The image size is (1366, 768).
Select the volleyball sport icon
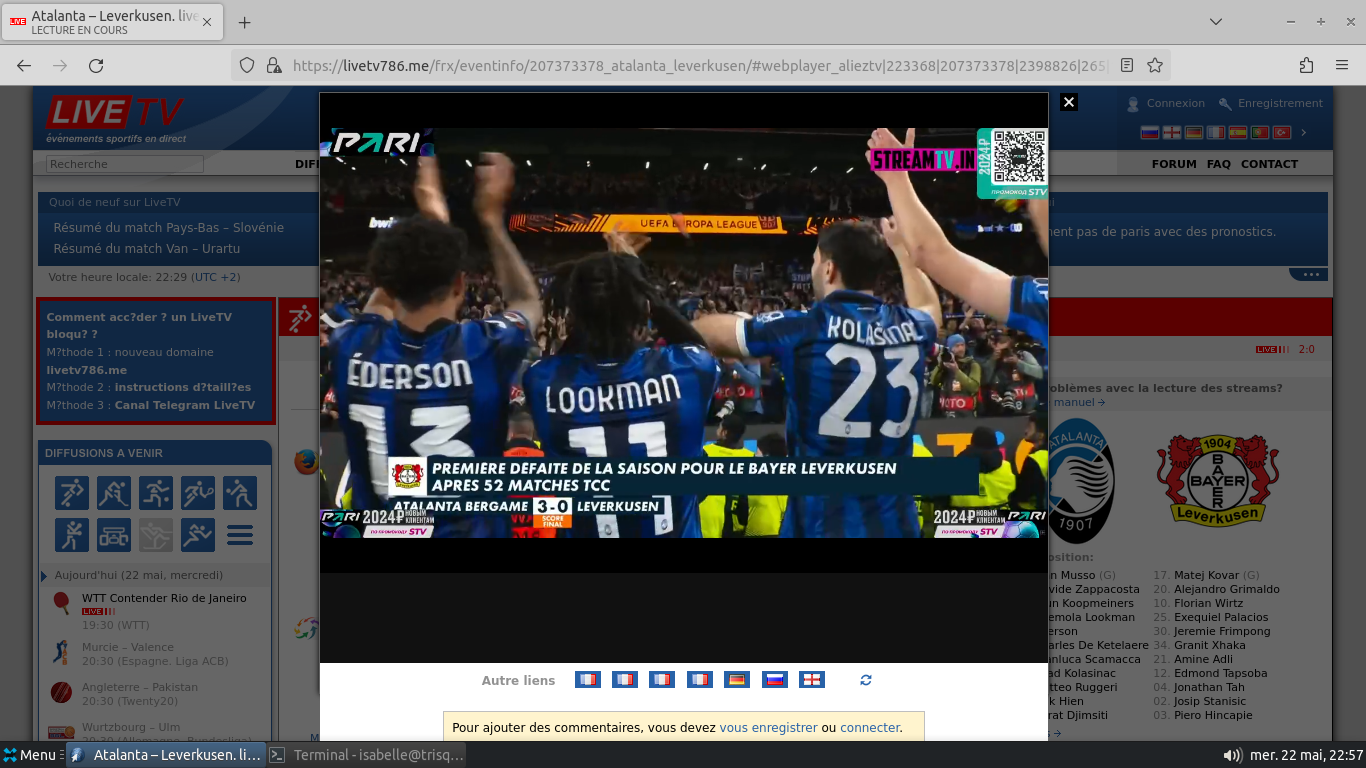pyautogui.click(x=240, y=493)
